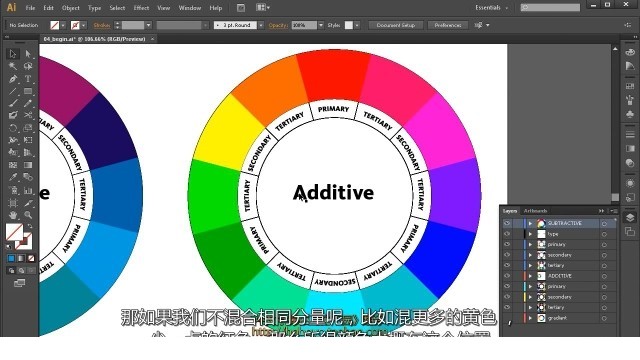Open the Arrange Documents dropdown
The height and width of the screenshot is (360, 640).
point(263,7)
